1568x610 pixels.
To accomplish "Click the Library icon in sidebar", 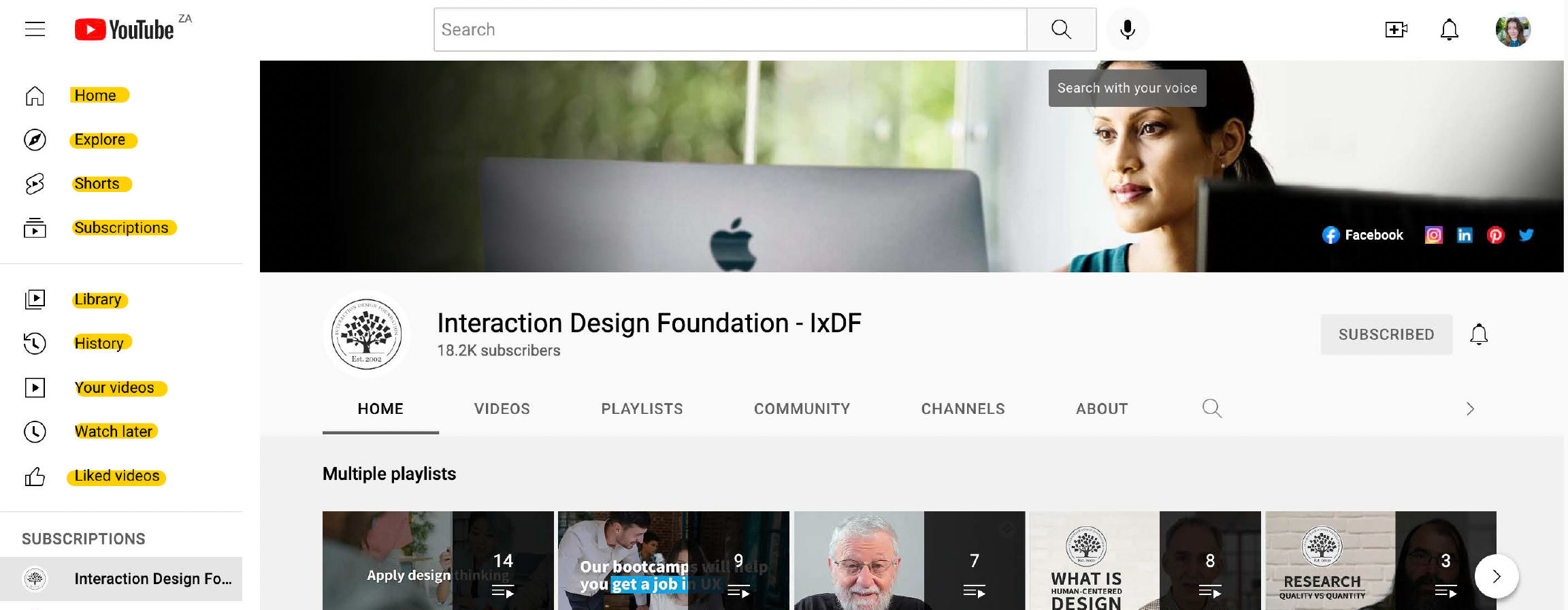I will click(x=35, y=300).
